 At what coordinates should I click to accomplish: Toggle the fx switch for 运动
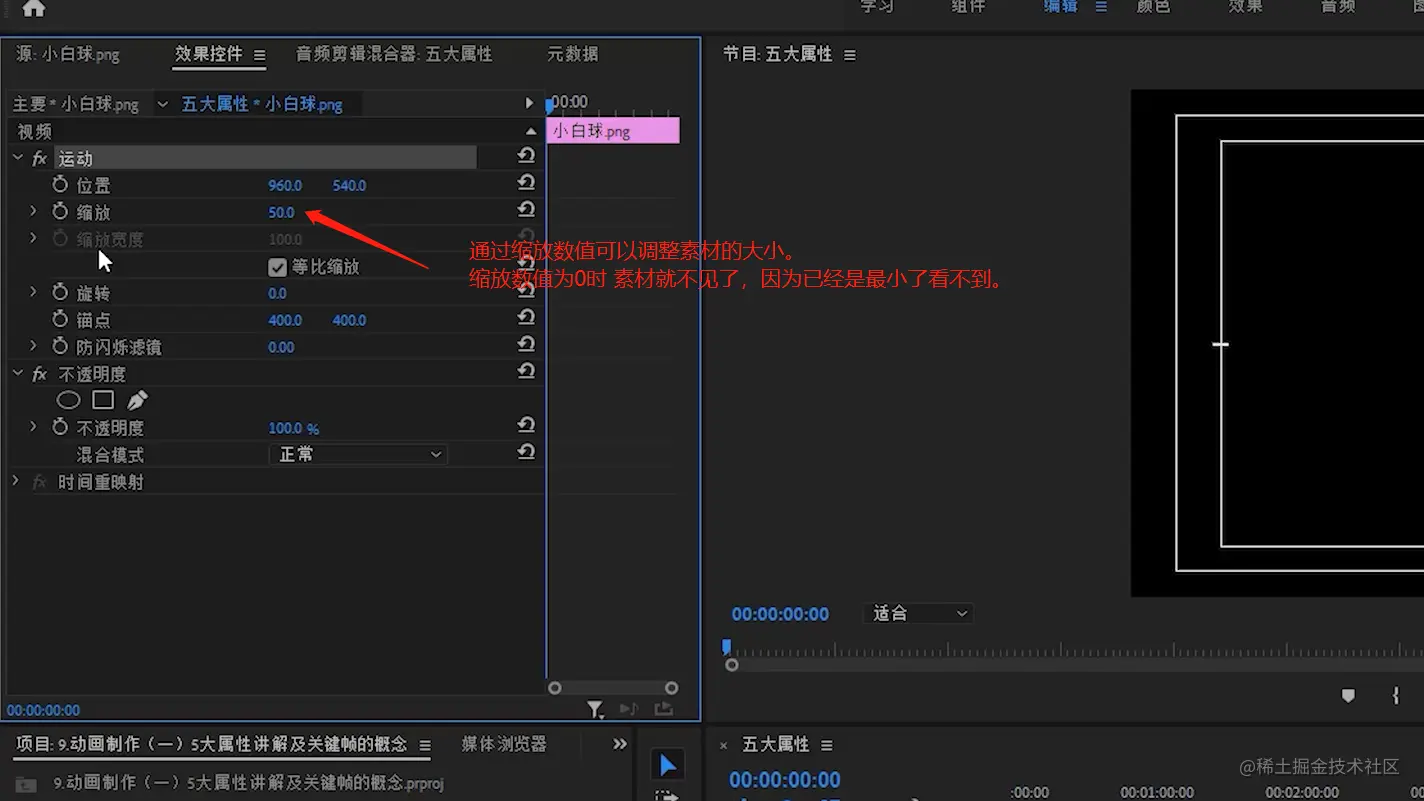[x=39, y=158]
